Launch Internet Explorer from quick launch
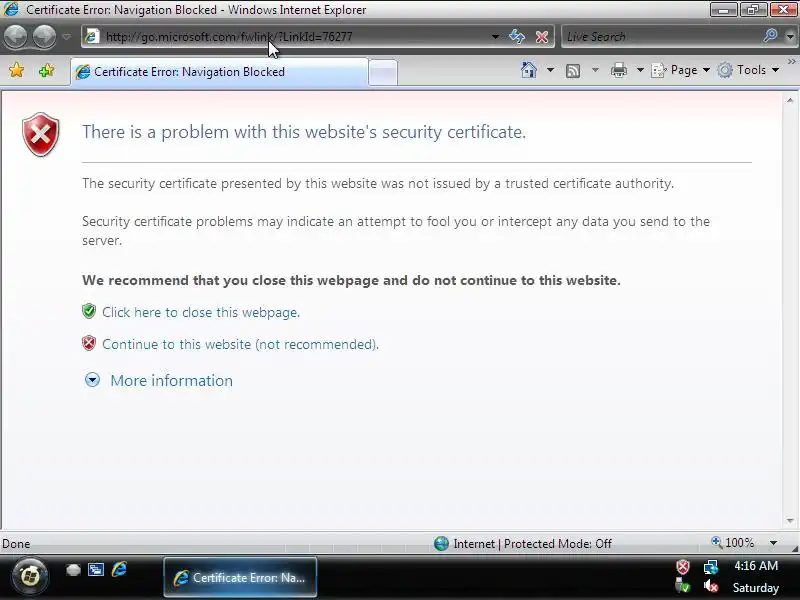The width and height of the screenshot is (800, 600). click(119, 569)
